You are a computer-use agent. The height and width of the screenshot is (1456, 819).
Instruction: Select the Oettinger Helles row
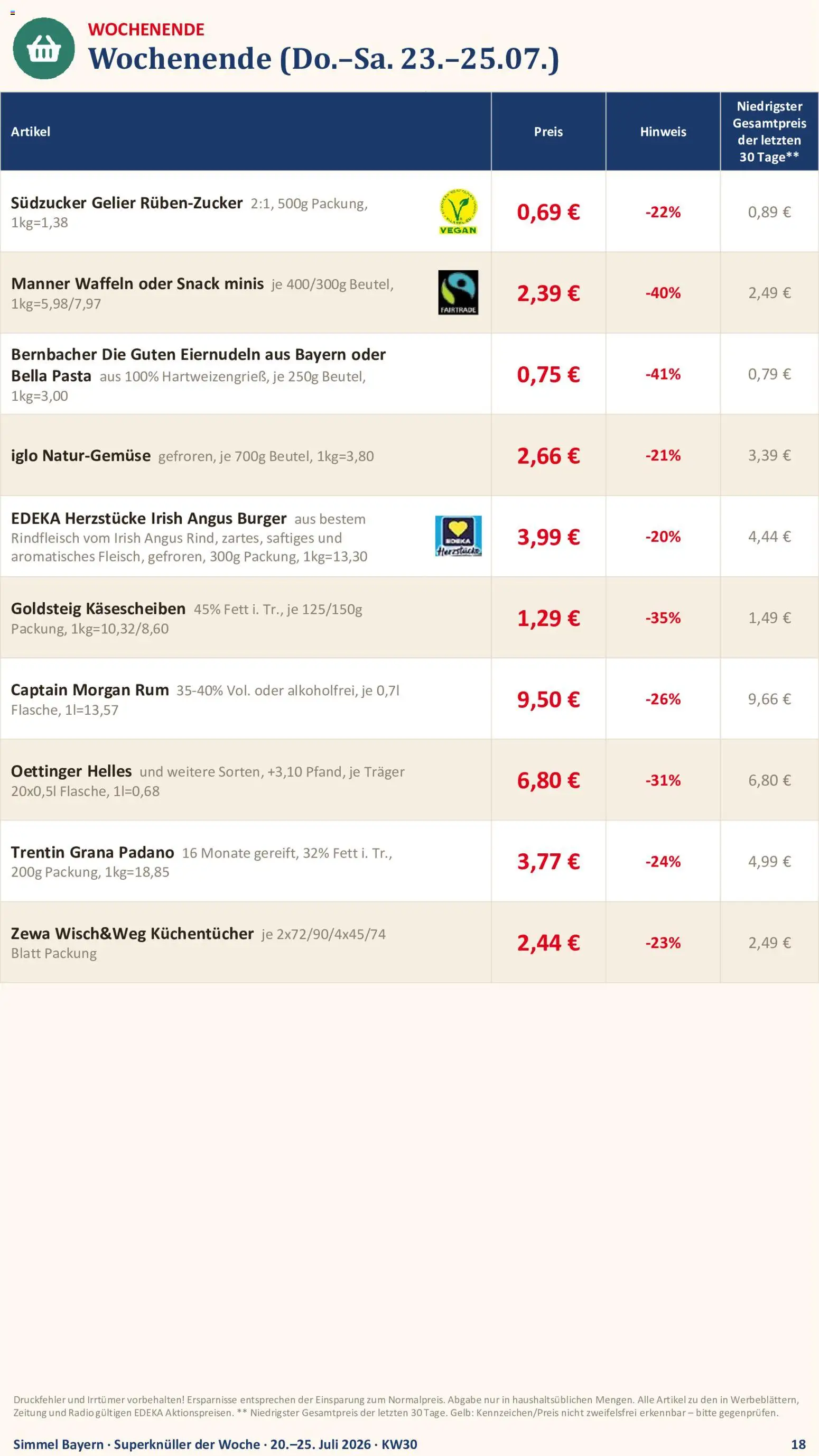pos(410,780)
